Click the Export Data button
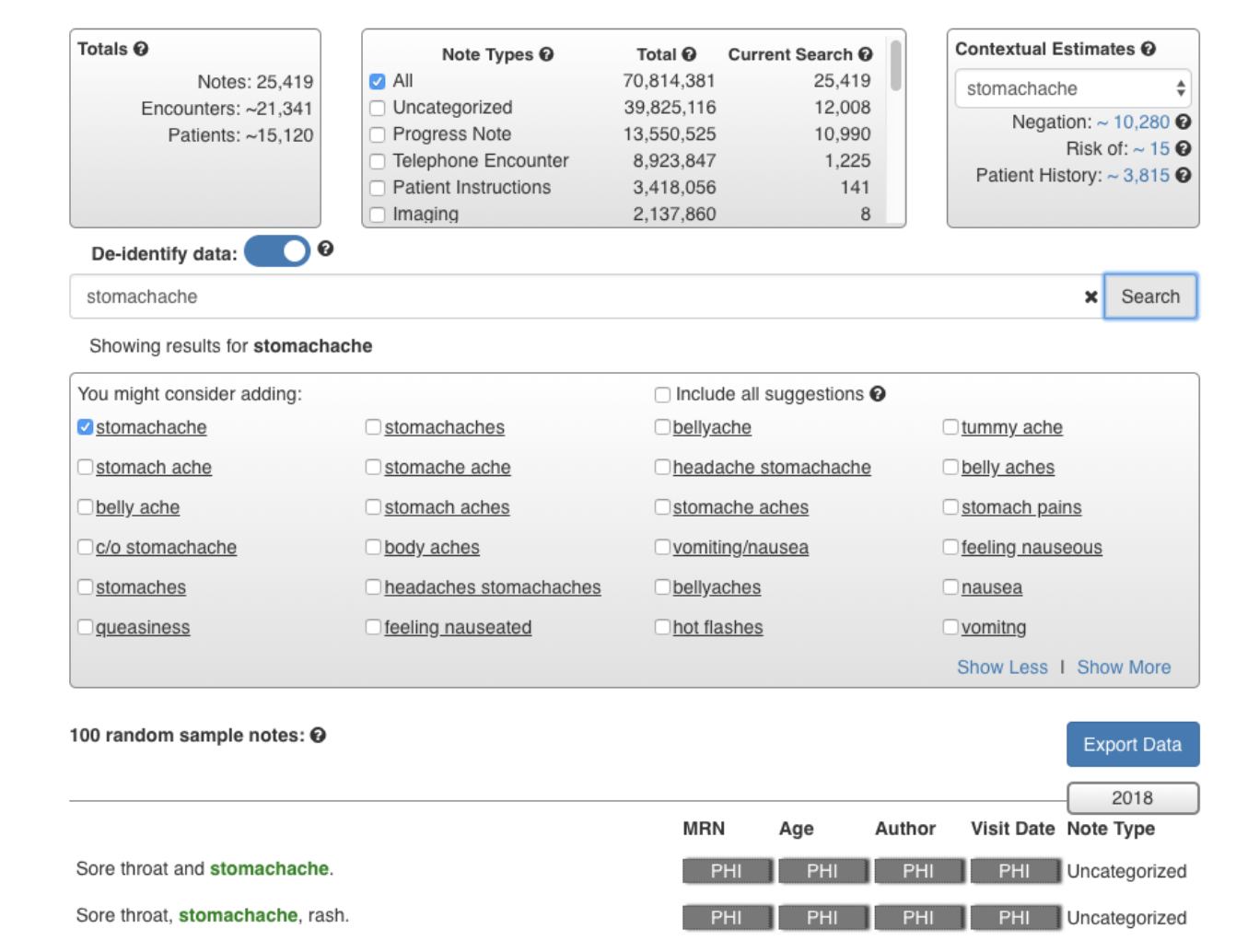The image size is (1236, 952). [x=1132, y=744]
